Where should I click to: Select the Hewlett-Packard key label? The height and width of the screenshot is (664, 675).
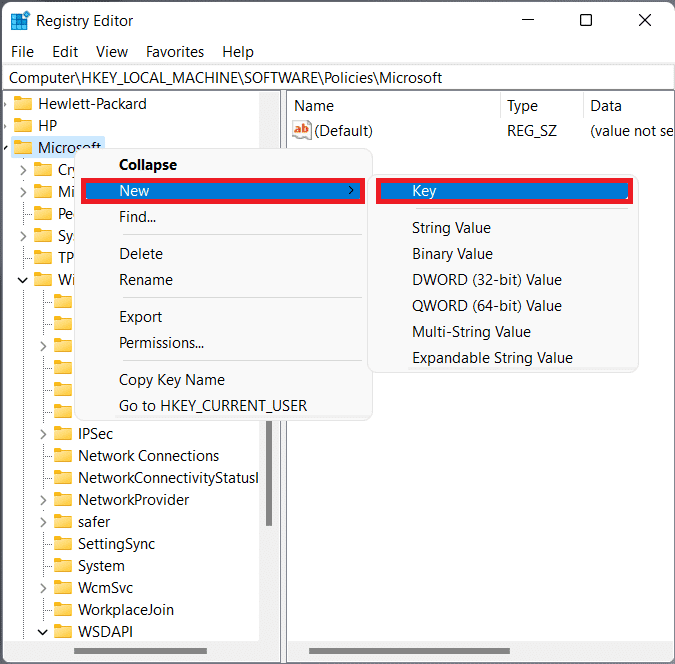click(x=92, y=104)
